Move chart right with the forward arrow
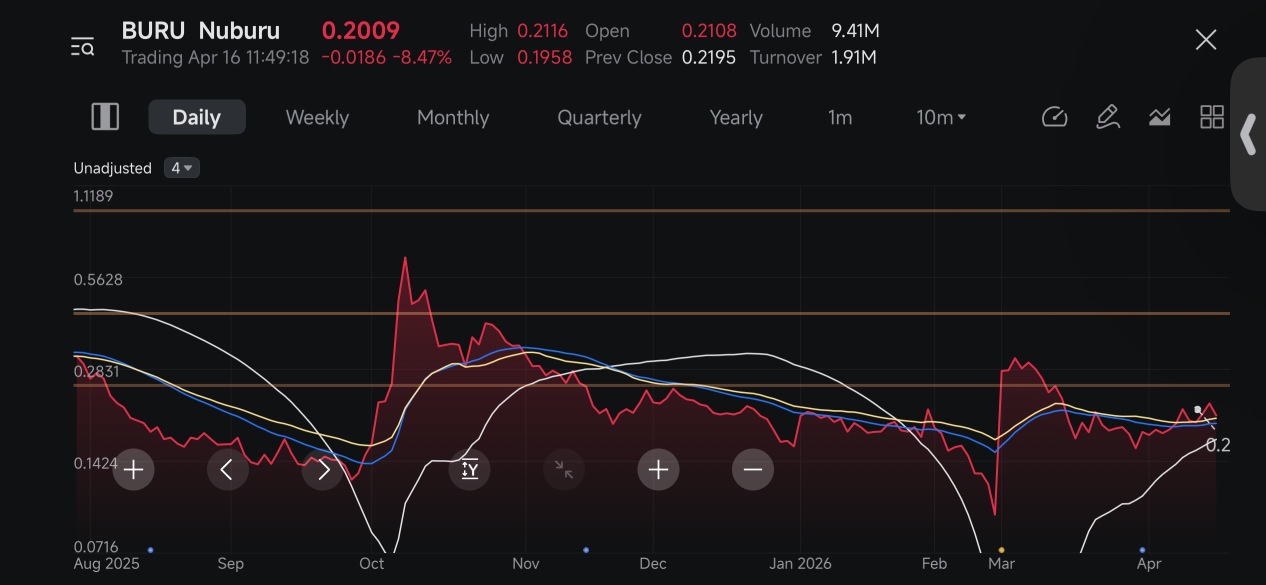The height and width of the screenshot is (585, 1266). pos(323,469)
